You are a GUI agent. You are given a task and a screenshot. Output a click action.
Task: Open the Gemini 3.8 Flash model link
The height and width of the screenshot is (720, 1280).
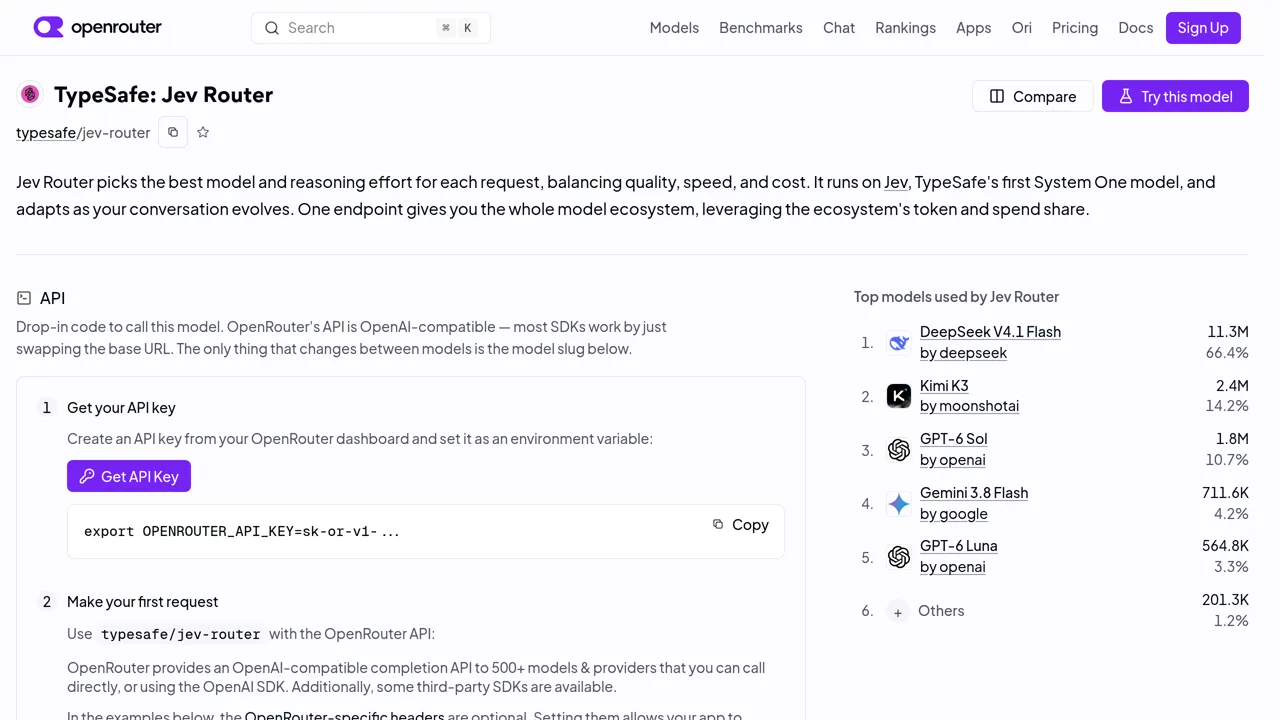pos(974,493)
